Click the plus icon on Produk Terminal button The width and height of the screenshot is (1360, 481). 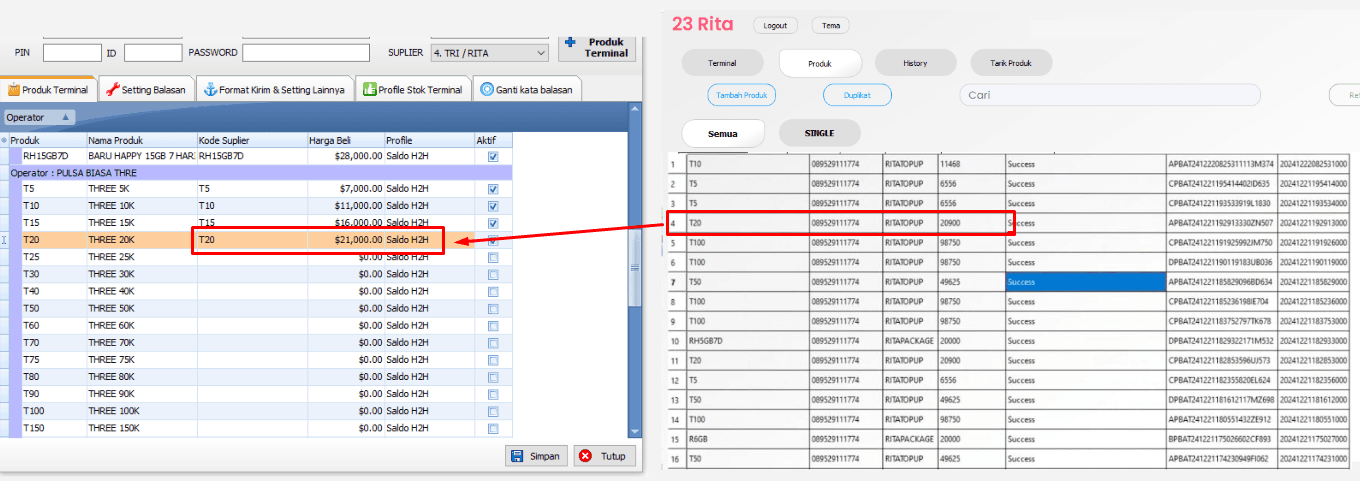pos(571,43)
